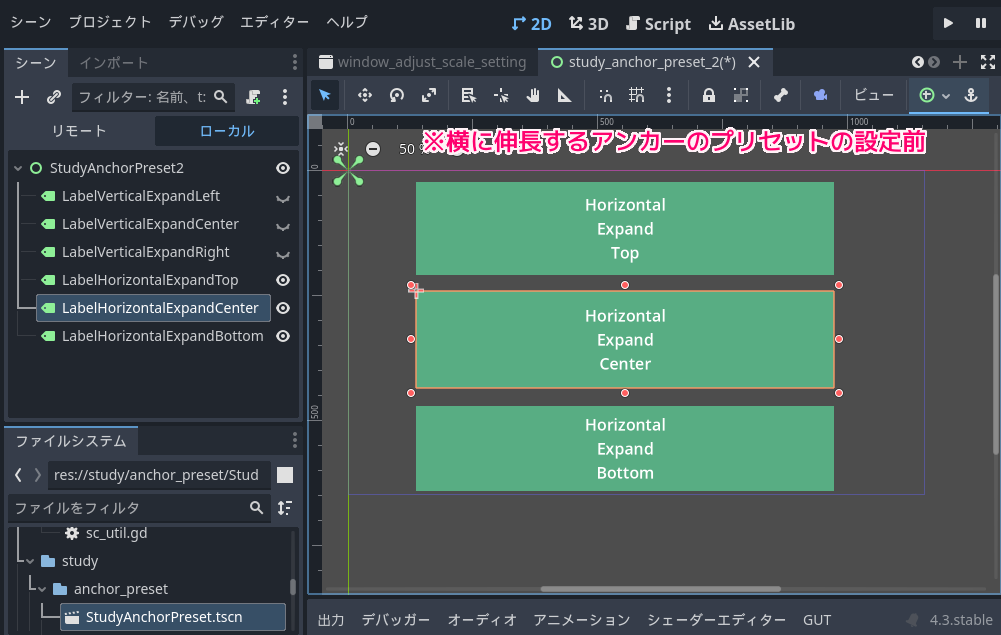Image resolution: width=1001 pixels, height=635 pixels.
Task: Click the add child node plus icon
Action: coord(21,98)
